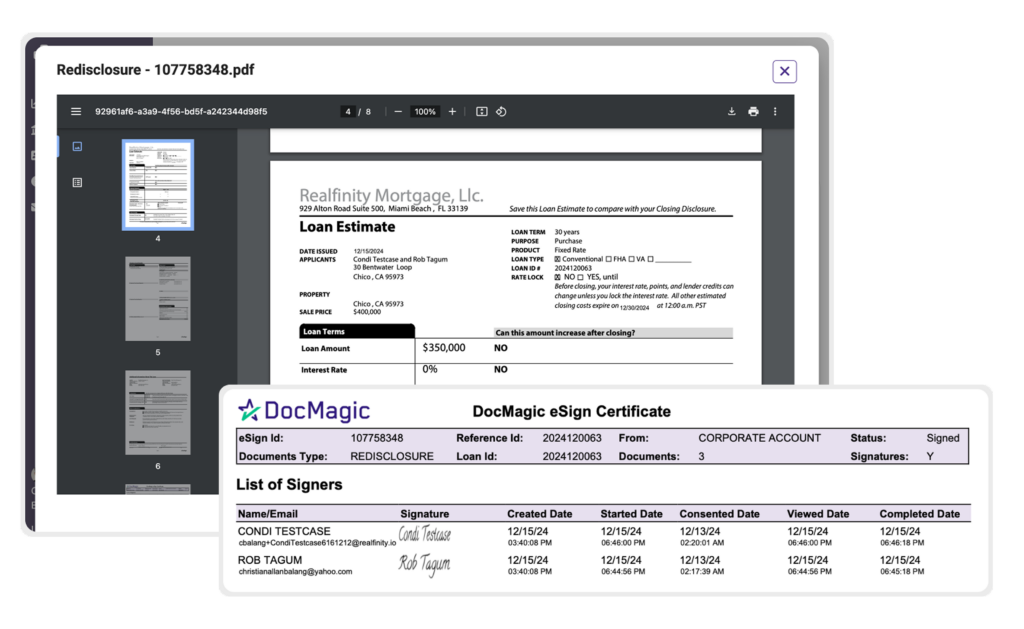Image resolution: width=1024 pixels, height=629 pixels.
Task: Close the Redisclosure PDF dialog
Action: 784,71
